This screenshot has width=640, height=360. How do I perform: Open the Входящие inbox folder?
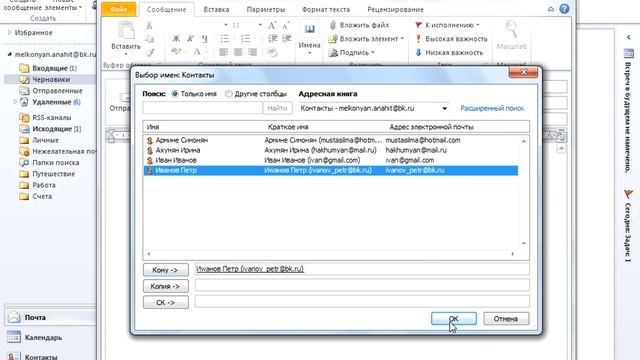point(54,68)
